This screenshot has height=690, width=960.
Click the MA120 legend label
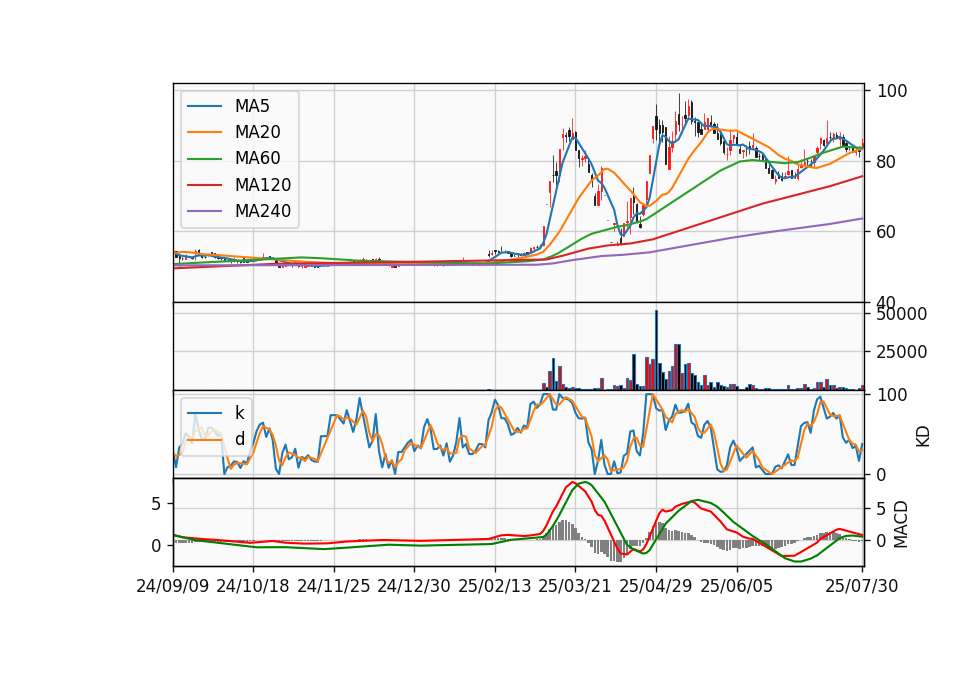[263, 184]
